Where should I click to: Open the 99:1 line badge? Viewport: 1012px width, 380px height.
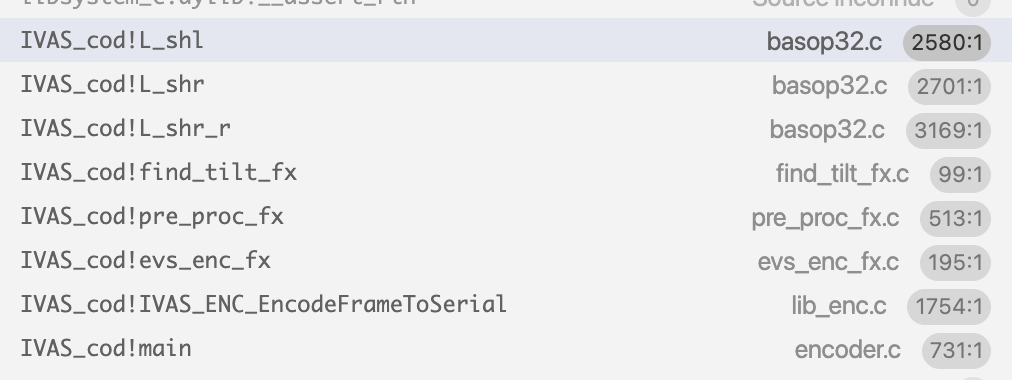(960, 174)
